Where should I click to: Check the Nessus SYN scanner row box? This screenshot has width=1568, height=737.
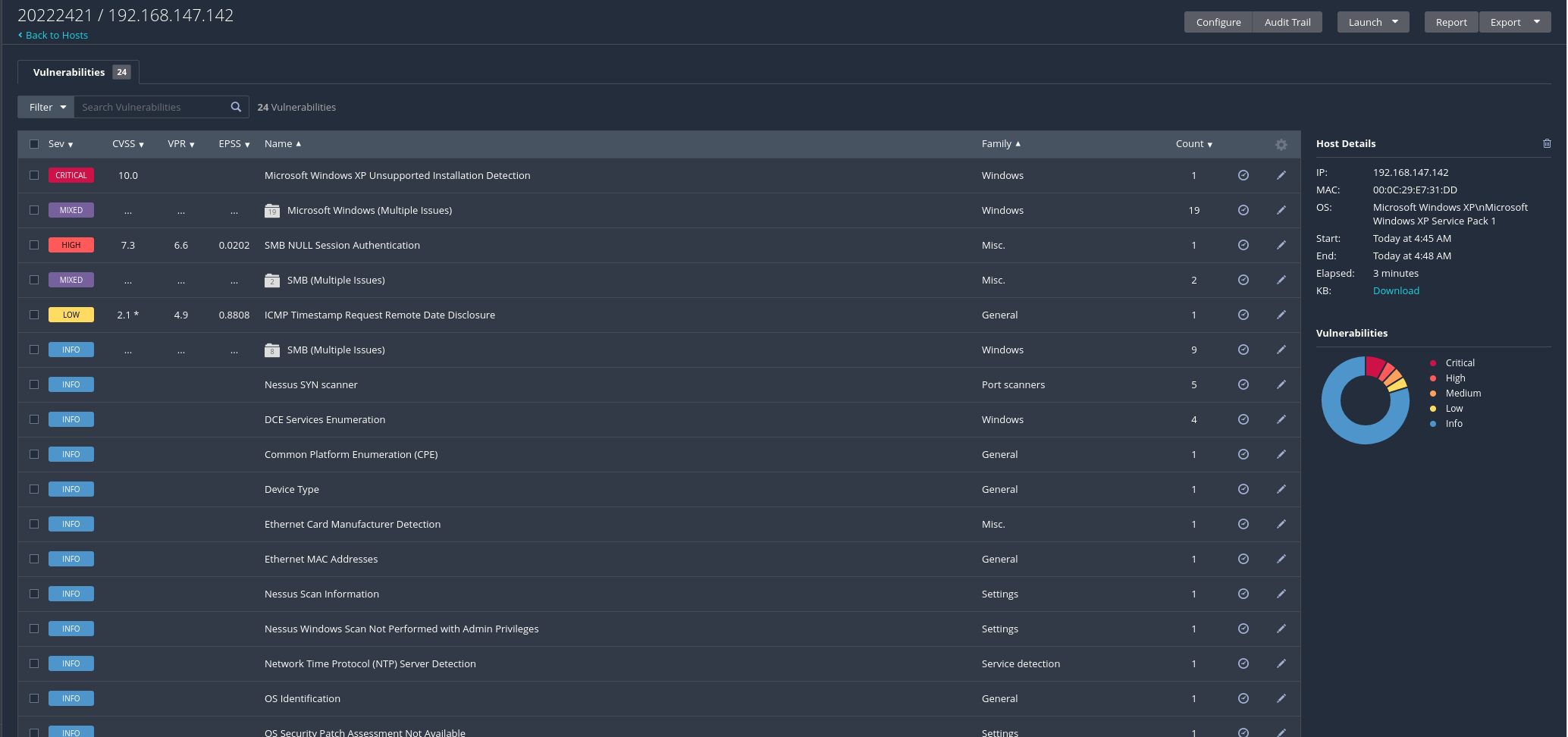coord(34,384)
